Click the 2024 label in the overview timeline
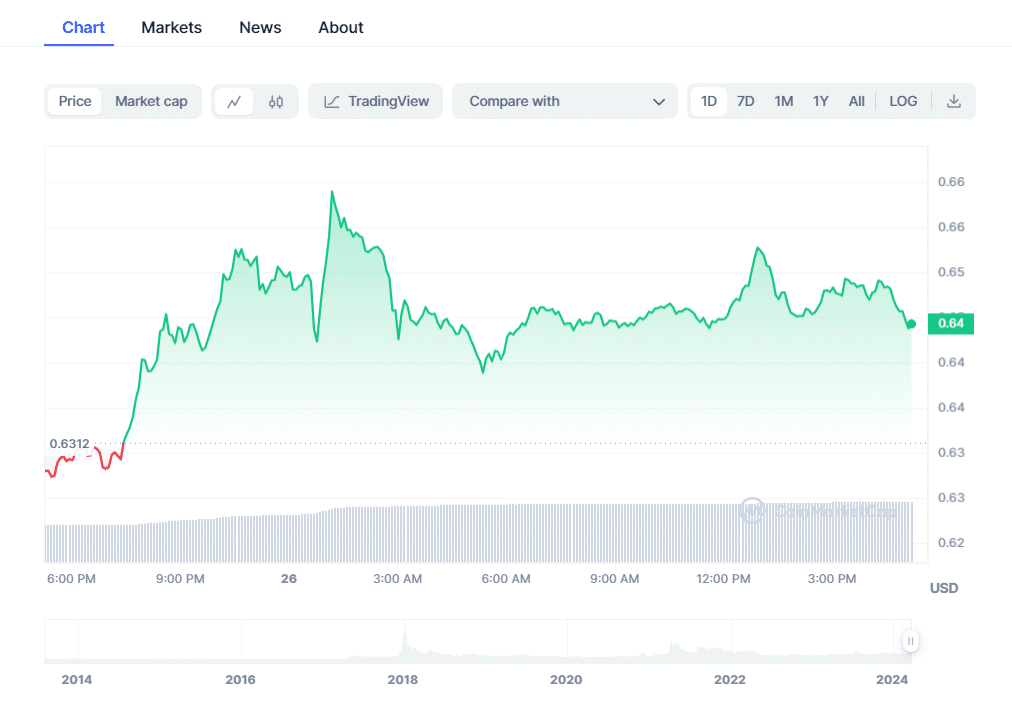This screenshot has width=1012, height=702. (x=892, y=679)
